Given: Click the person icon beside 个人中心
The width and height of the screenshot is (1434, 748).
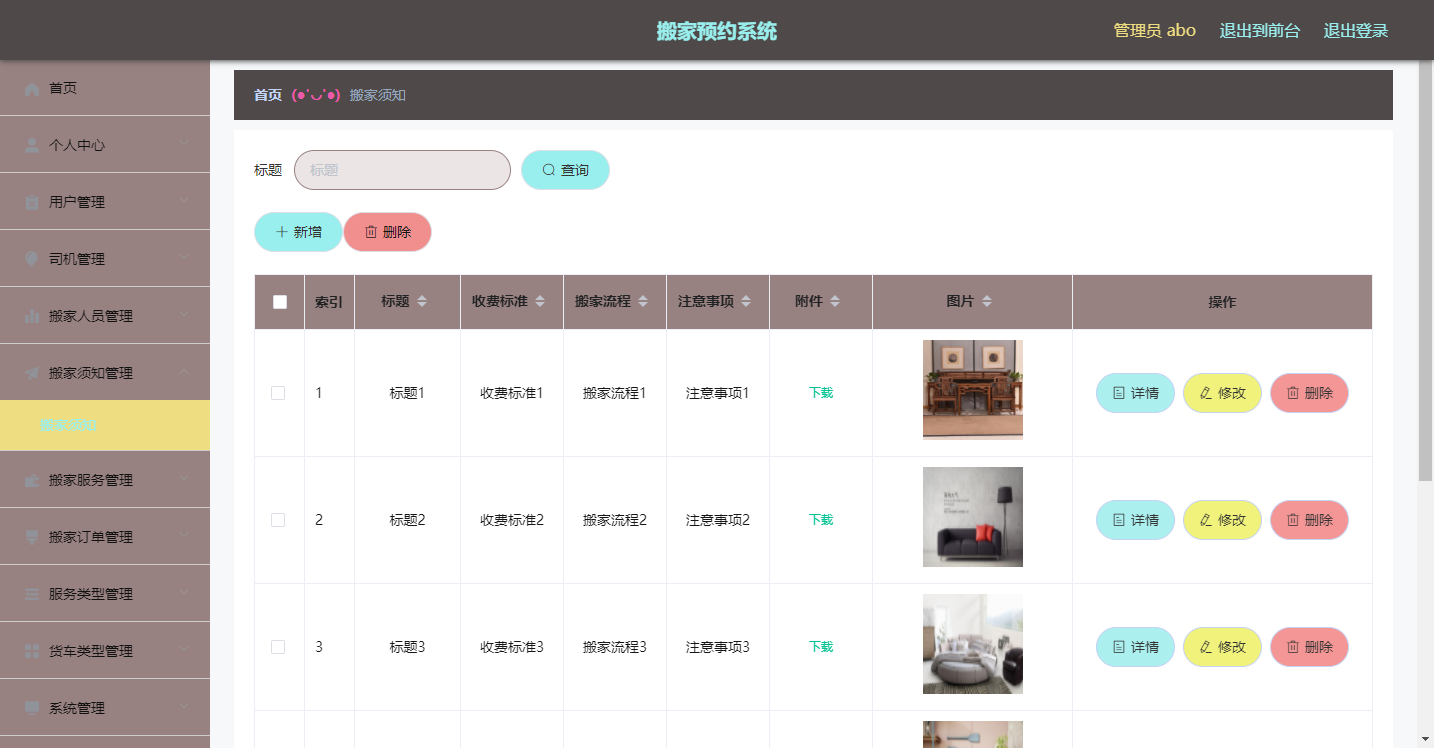Looking at the screenshot, I should pos(32,146).
